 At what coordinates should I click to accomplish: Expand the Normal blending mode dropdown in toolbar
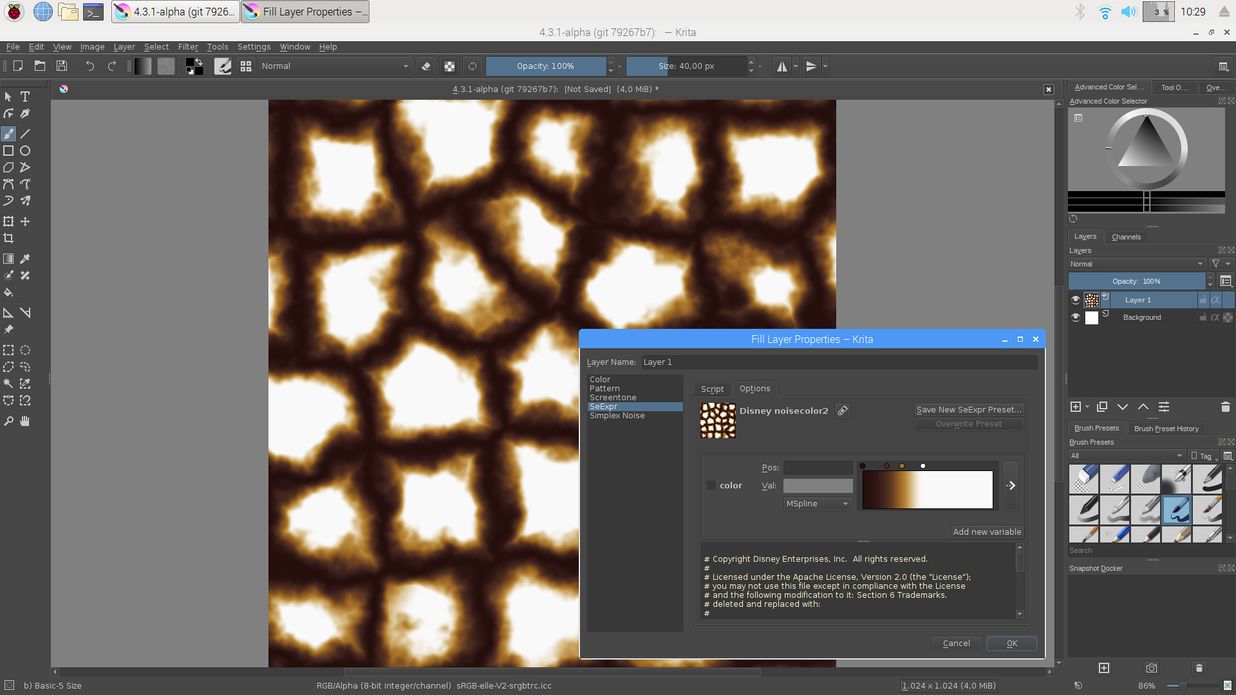[335, 66]
